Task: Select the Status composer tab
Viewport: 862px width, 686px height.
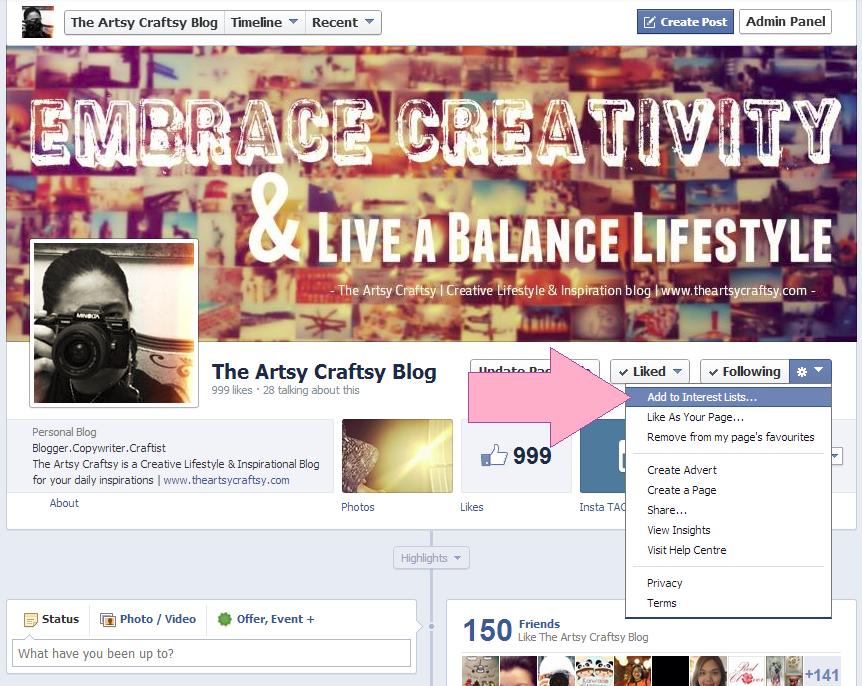Action: click(52, 619)
